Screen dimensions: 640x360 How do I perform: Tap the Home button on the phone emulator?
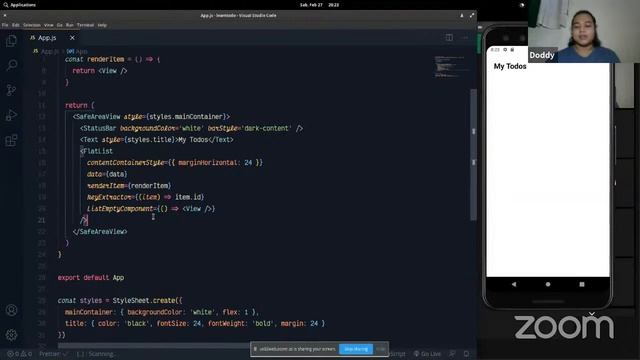coord(548,284)
